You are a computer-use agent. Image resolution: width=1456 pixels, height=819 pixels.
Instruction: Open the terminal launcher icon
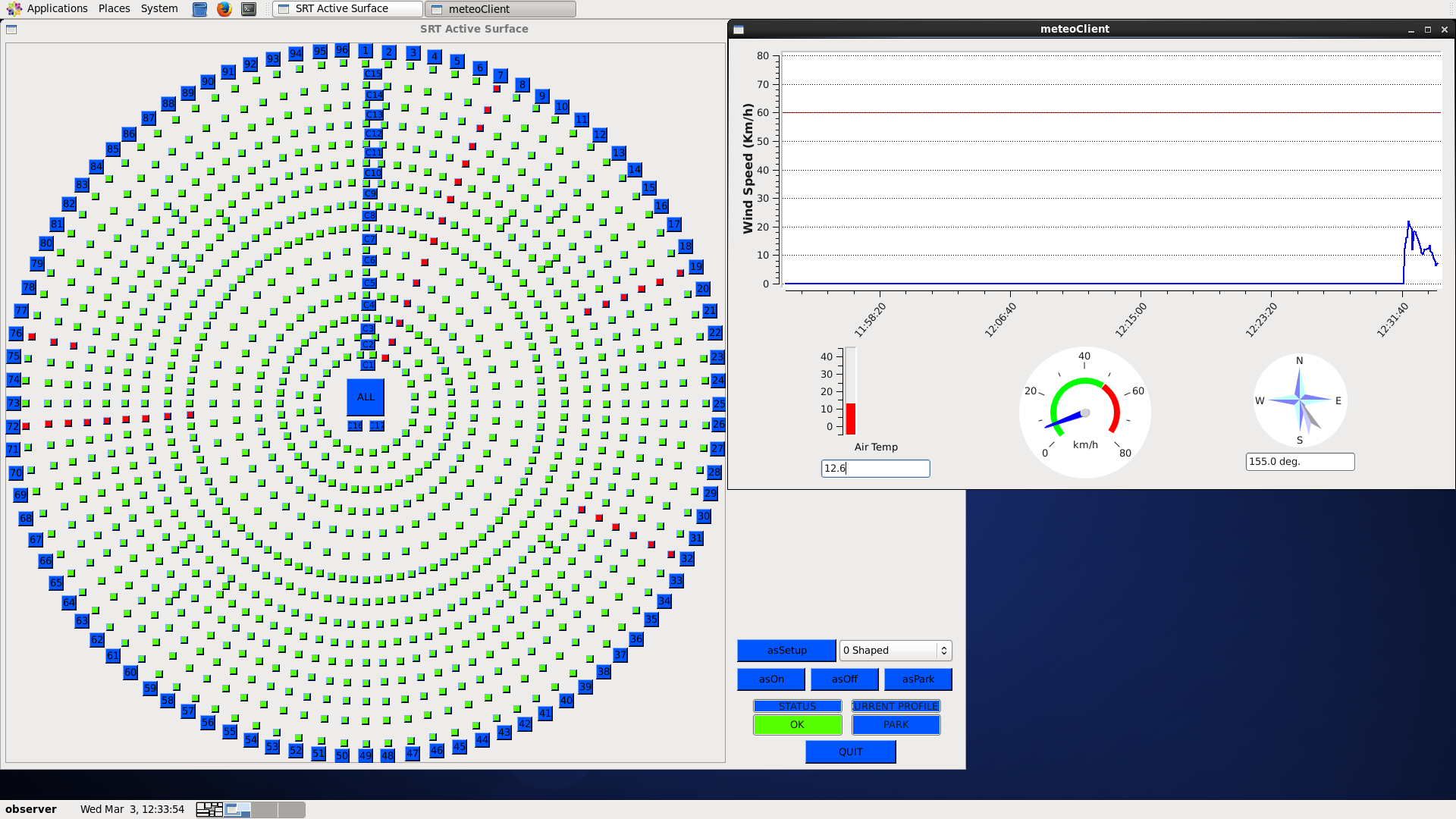tap(249, 9)
